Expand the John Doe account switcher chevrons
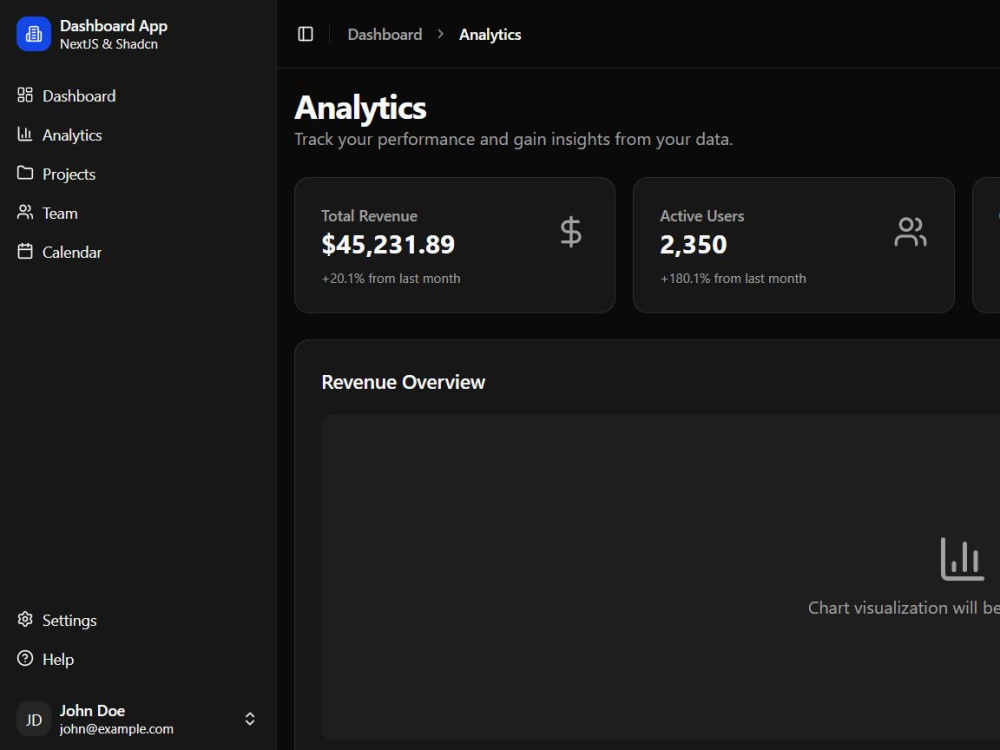This screenshot has height=750, width=1000. click(250, 719)
